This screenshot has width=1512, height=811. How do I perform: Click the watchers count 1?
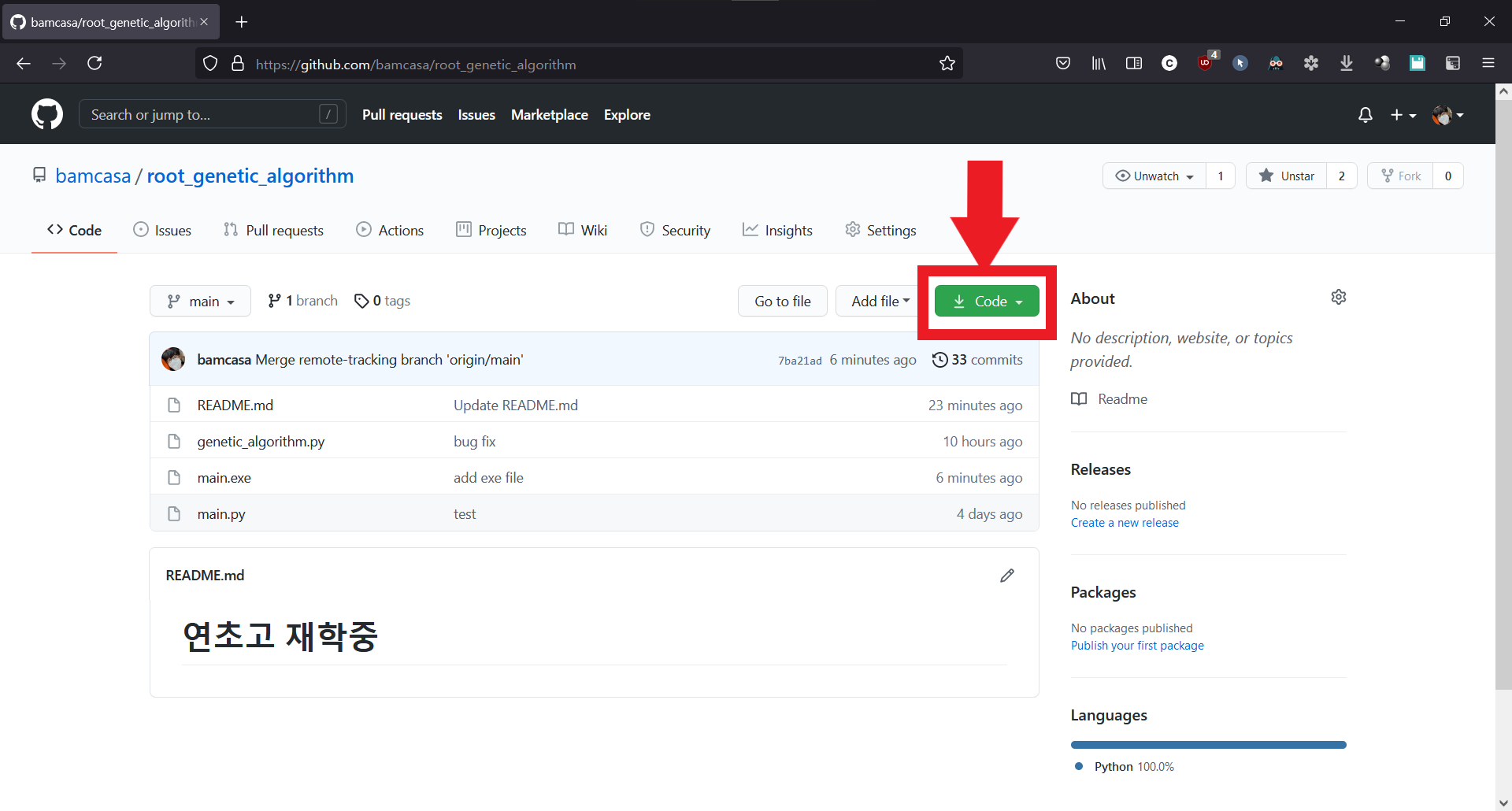point(1221,176)
